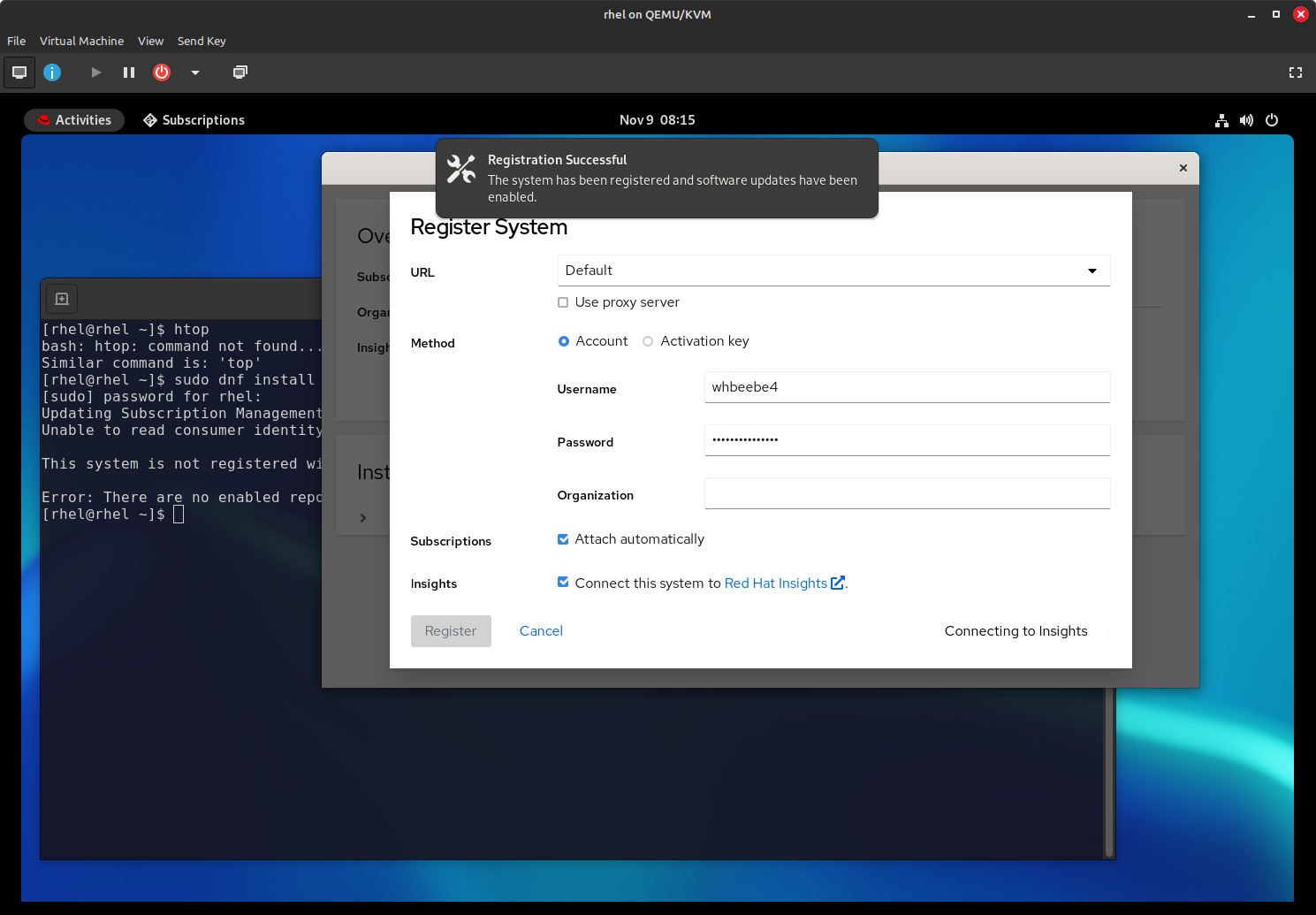Uncheck Attach automatically checkbox
The image size is (1316, 915).
(563, 539)
